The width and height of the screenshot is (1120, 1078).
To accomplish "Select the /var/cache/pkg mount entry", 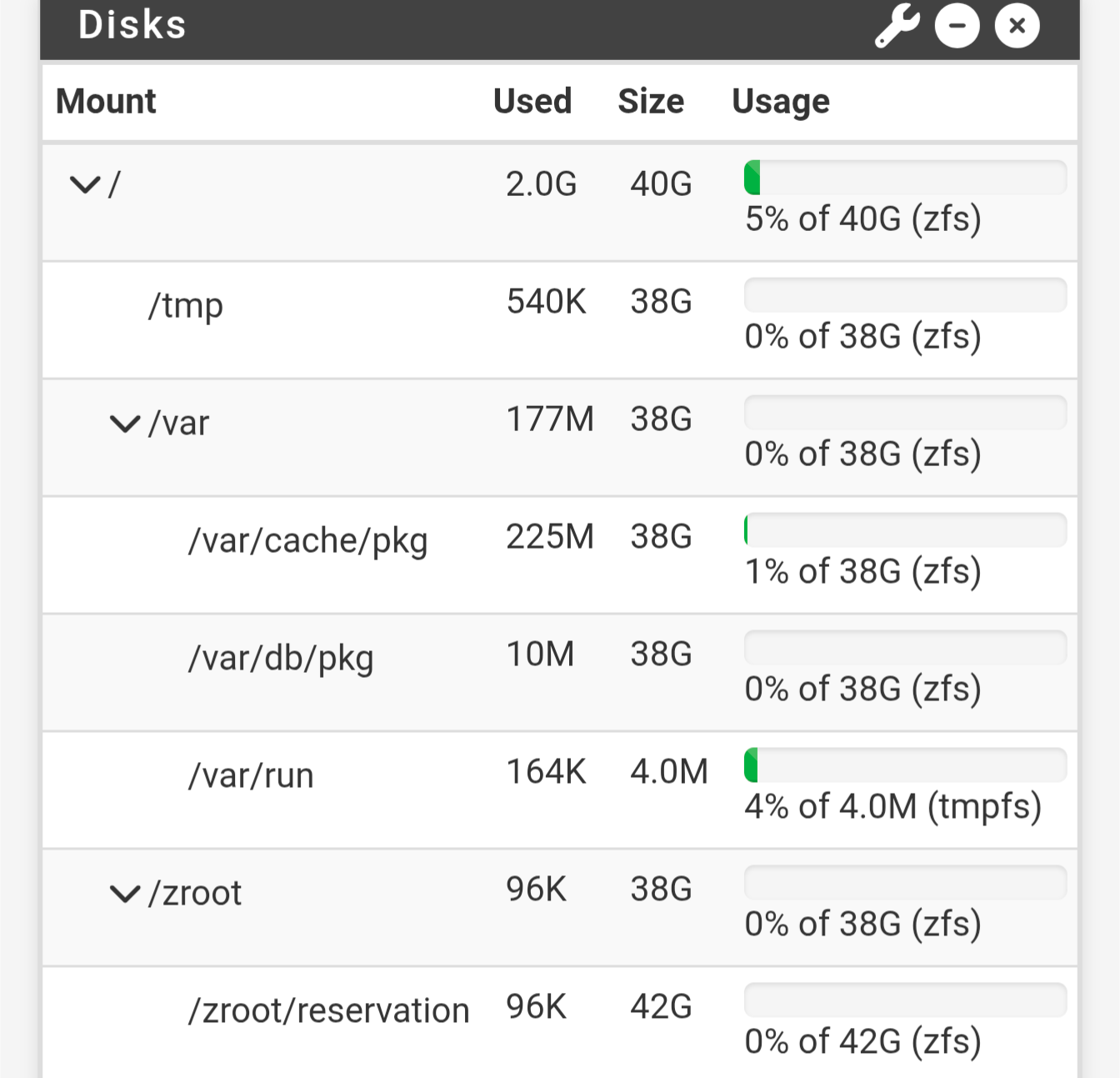I will pyautogui.click(x=307, y=540).
